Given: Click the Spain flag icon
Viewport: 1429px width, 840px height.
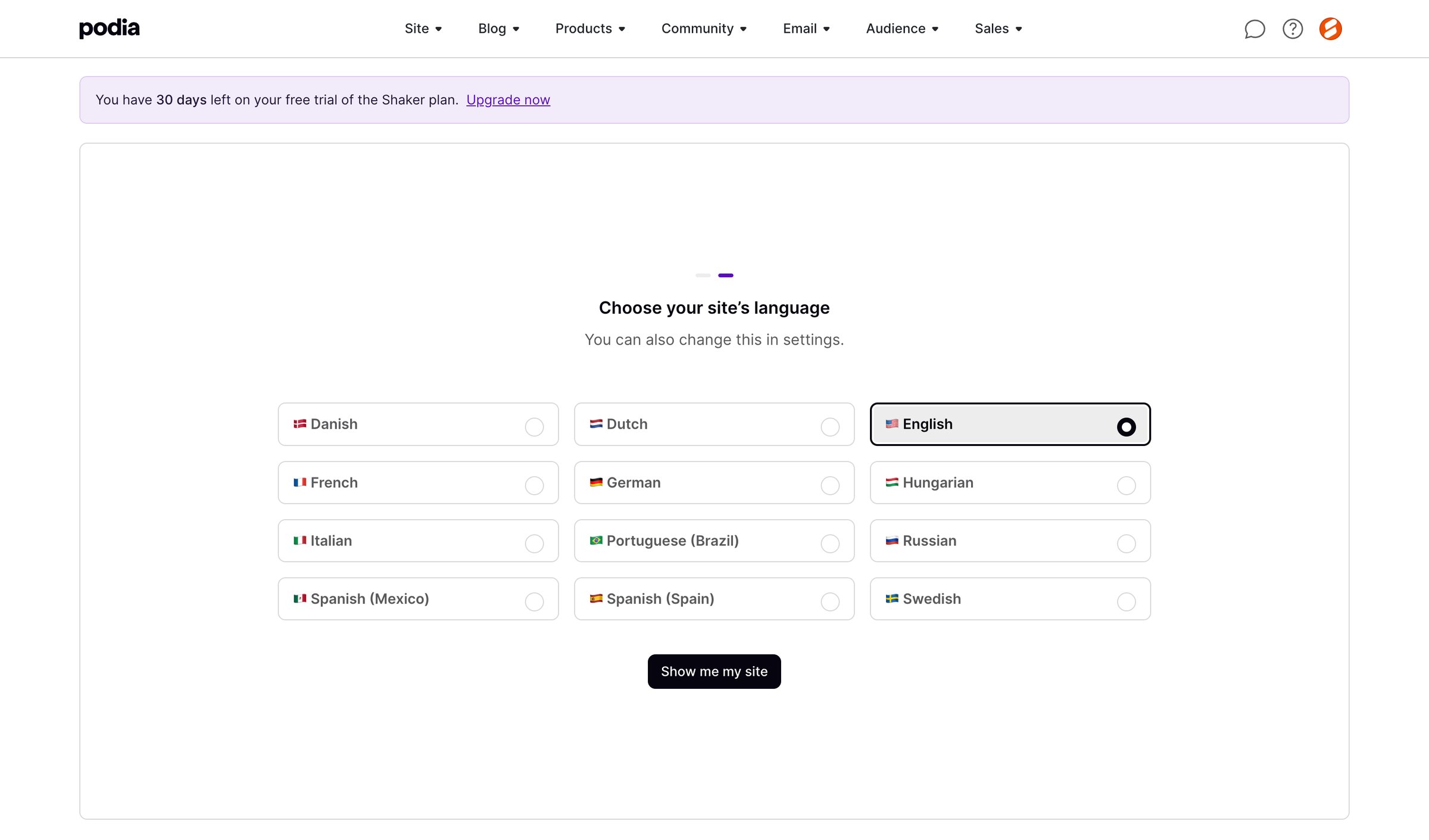Looking at the screenshot, I should coord(596,598).
